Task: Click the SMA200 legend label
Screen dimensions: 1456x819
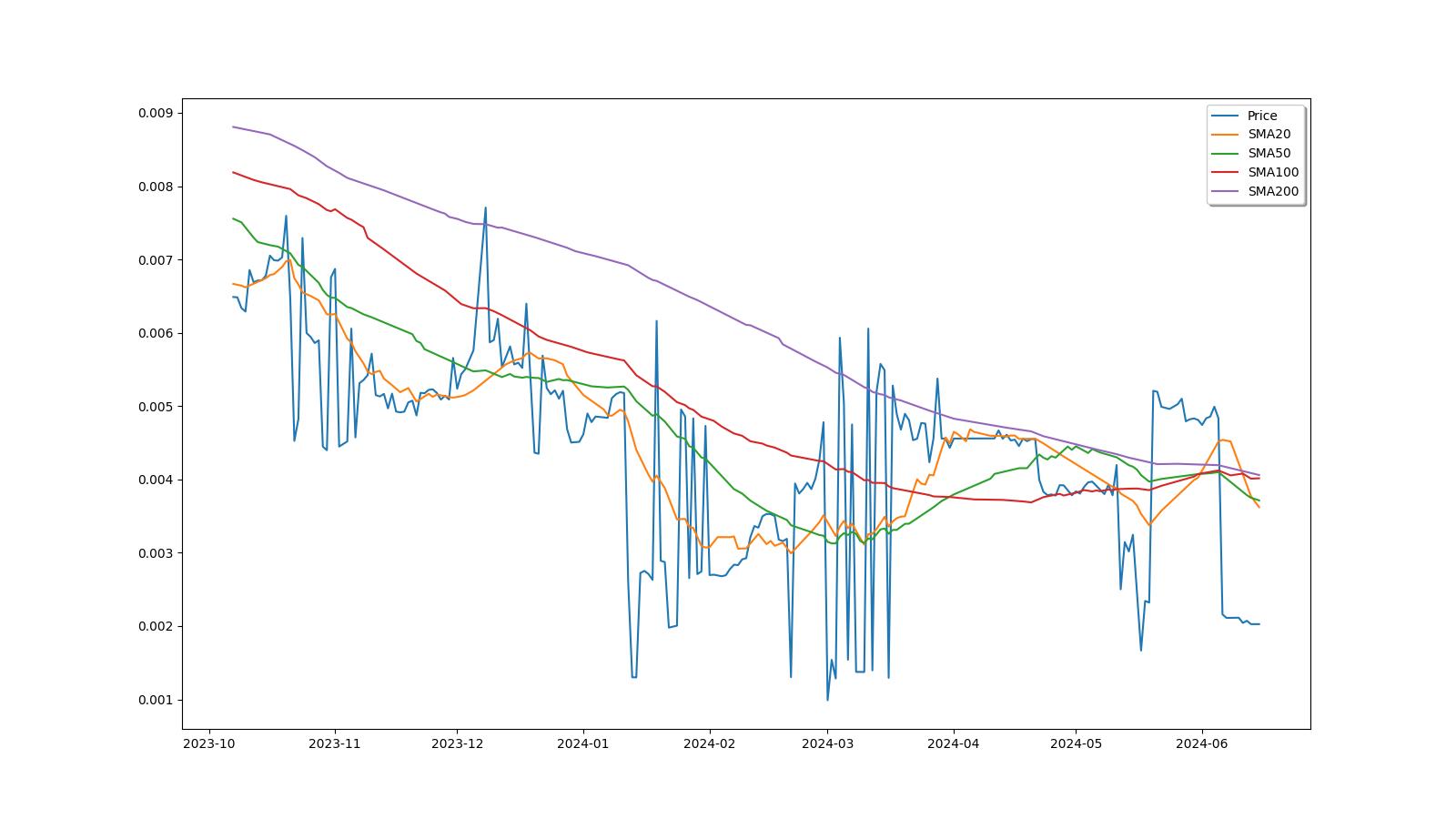Action: pos(1273,192)
